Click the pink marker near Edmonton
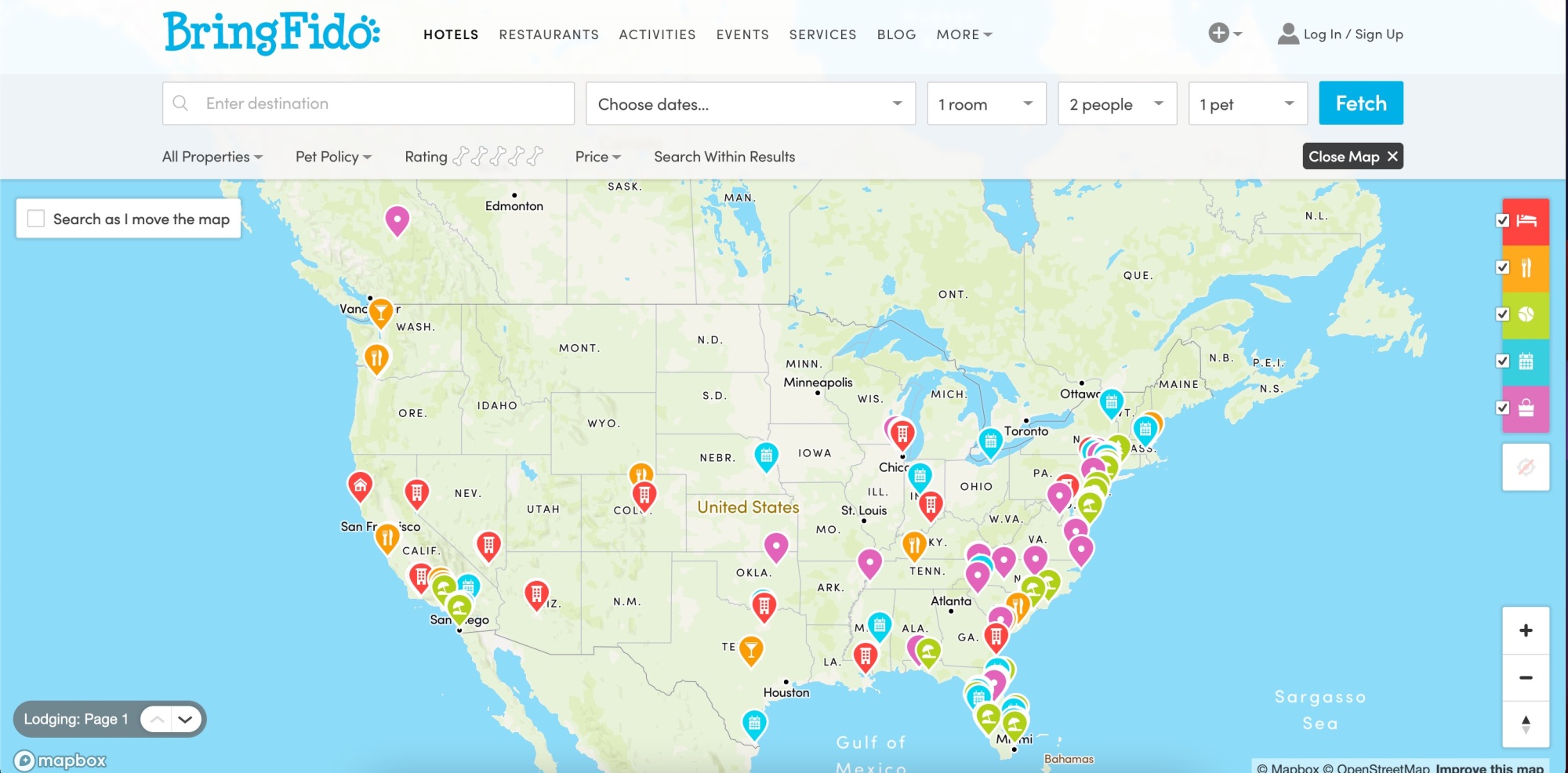Viewport: 1568px width, 773px height. 397,220
